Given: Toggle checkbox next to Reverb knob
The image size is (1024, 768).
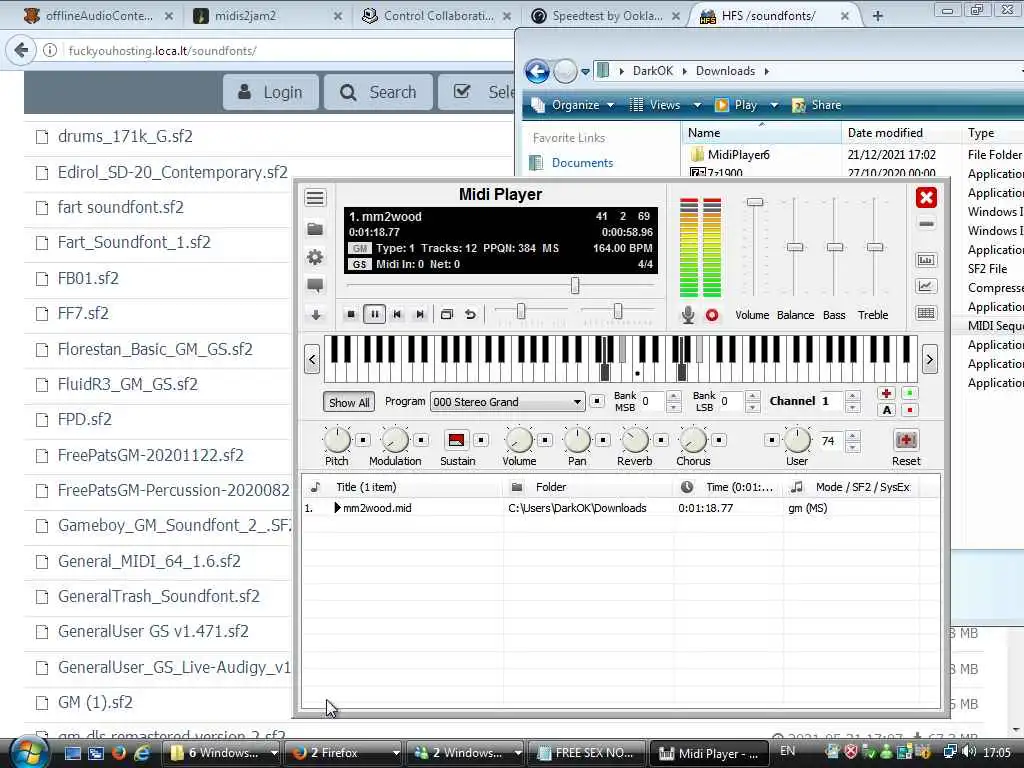Looking at the screenshot, I should click(x=661, y=440).
